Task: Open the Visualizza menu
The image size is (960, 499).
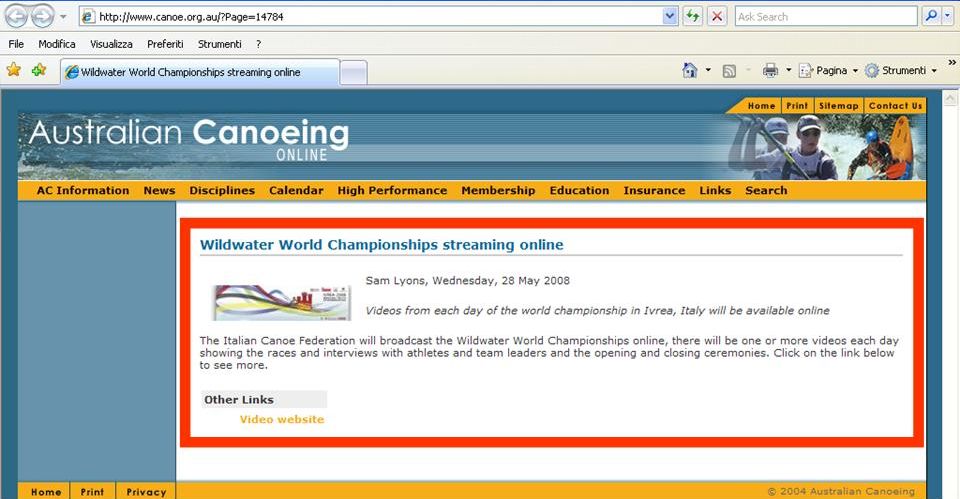Action: (x=111, y=44)
